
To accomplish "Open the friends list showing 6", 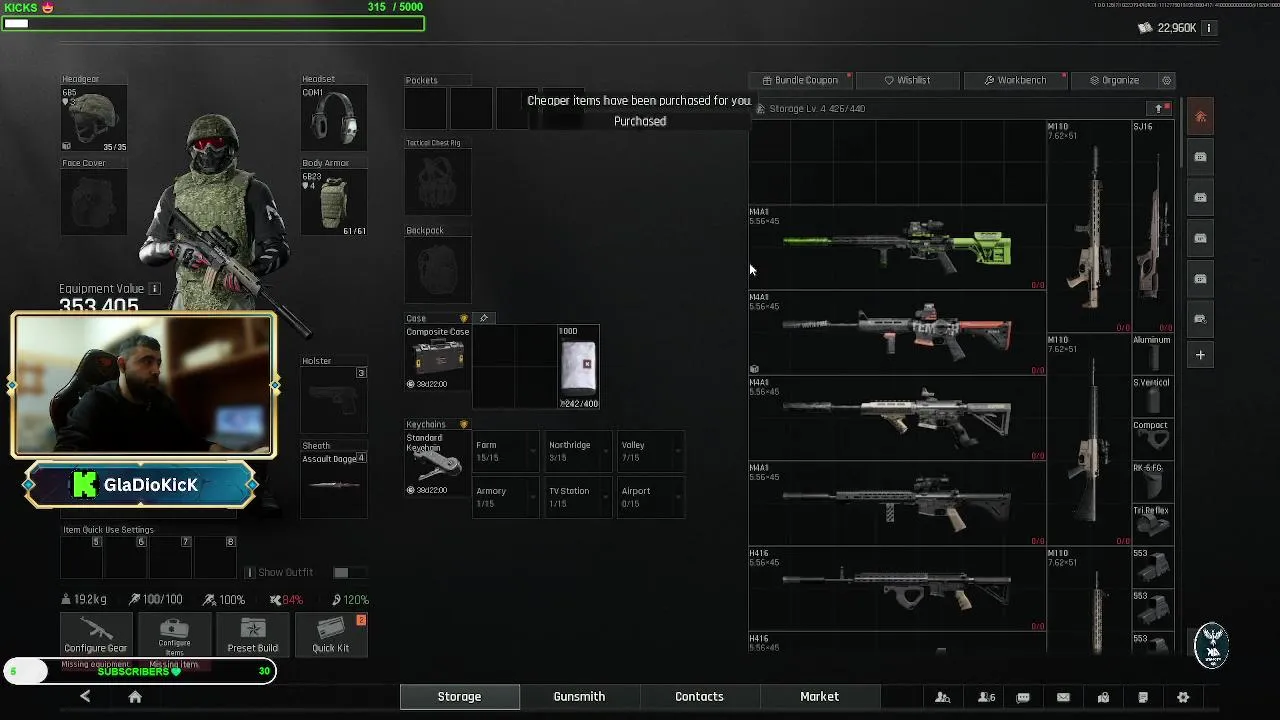I will pyautogui.click(x=986, y=697).
